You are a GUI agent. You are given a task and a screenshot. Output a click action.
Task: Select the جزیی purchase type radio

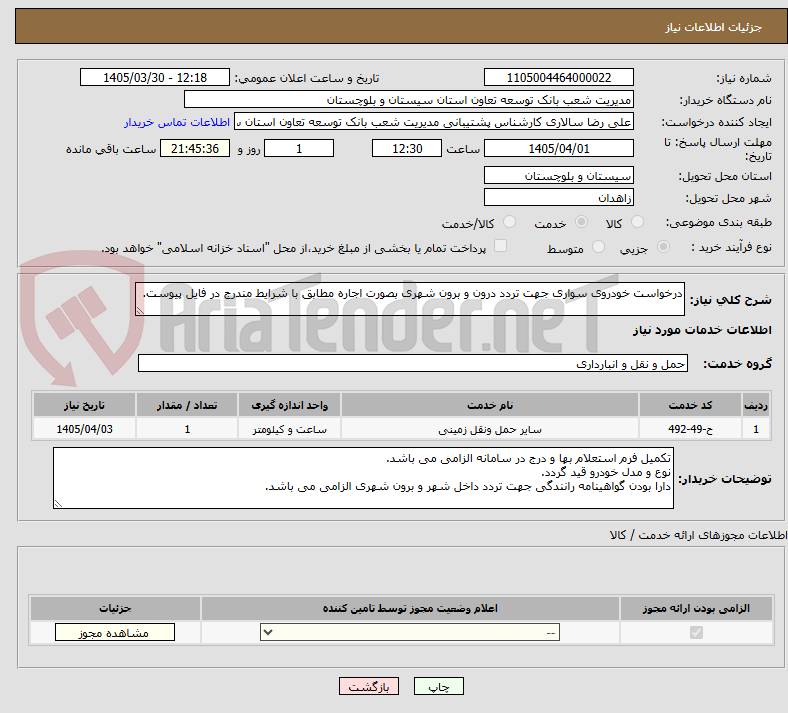tap(663, 247)
